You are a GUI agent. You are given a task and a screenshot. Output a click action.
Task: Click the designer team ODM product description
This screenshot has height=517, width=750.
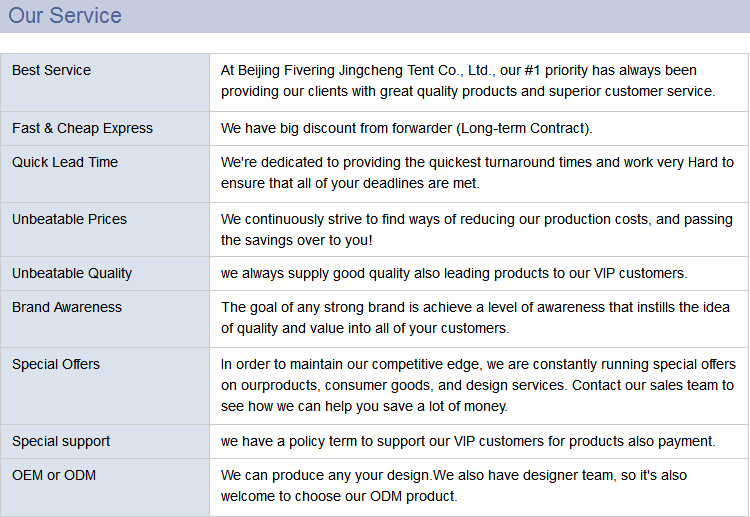click(x=454, y=486)
